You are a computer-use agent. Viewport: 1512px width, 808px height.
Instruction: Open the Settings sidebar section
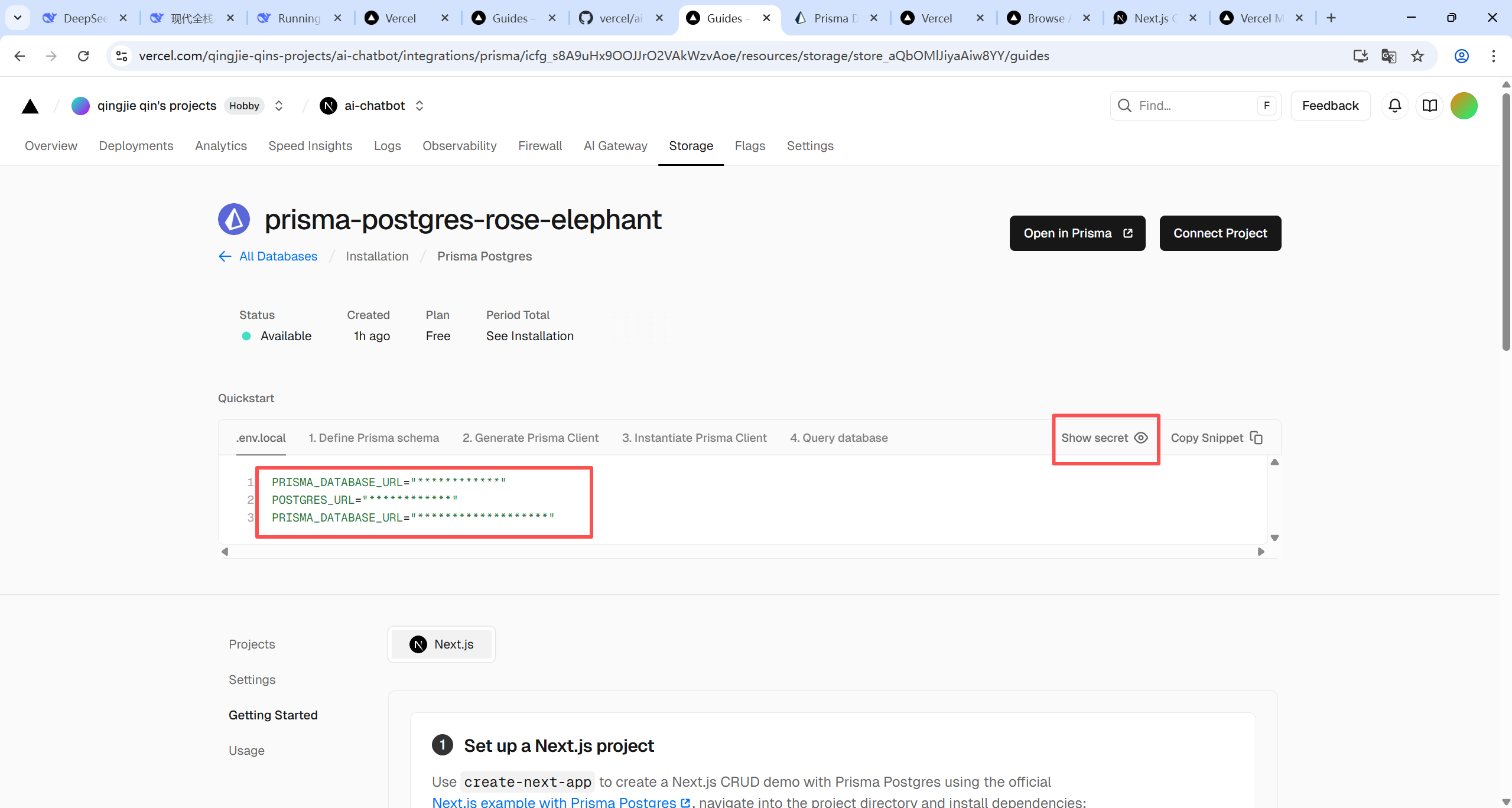[x=252, y=680]
